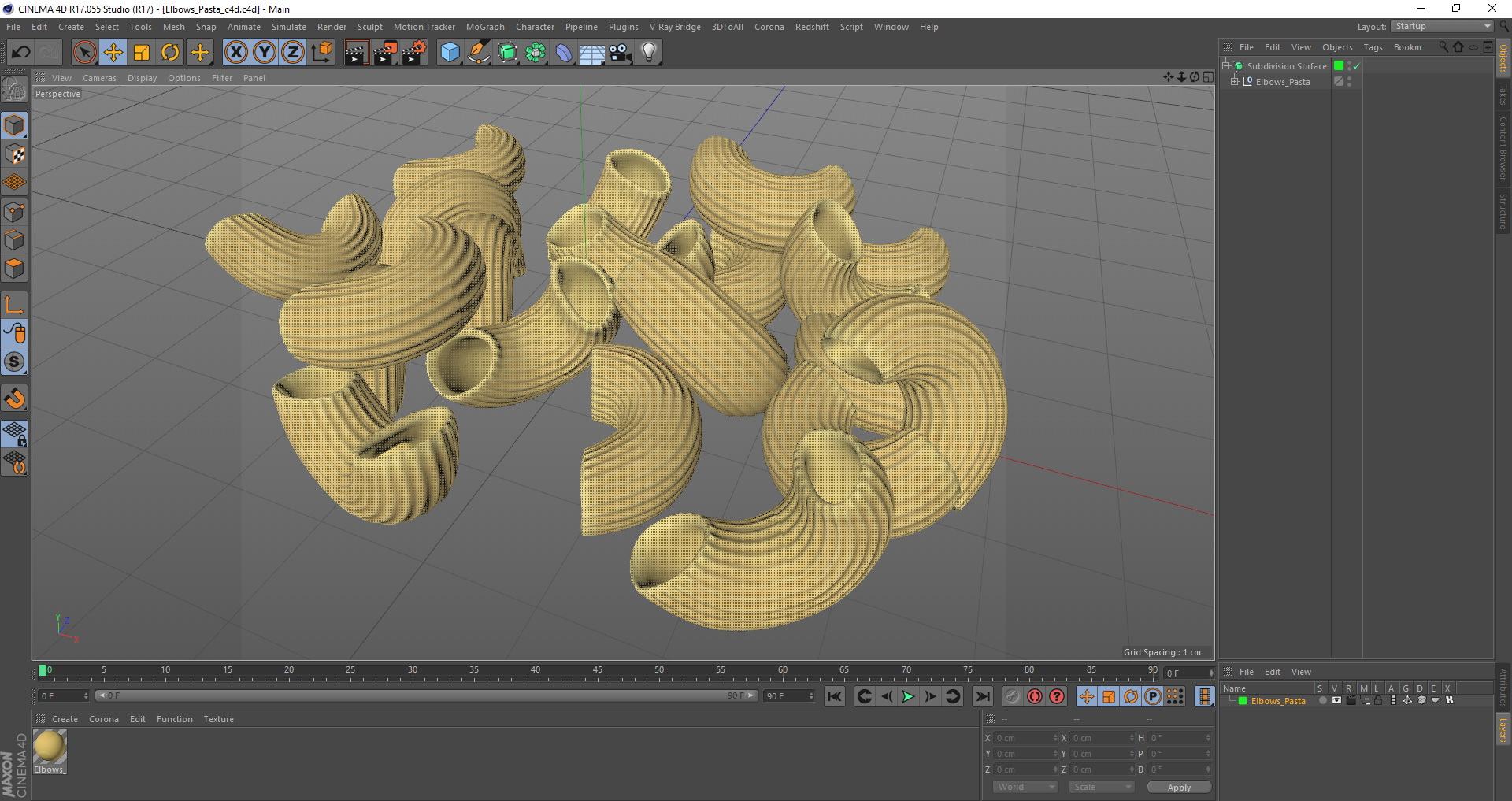Click Subdivision Surface layer color box

pos(1338,66)
